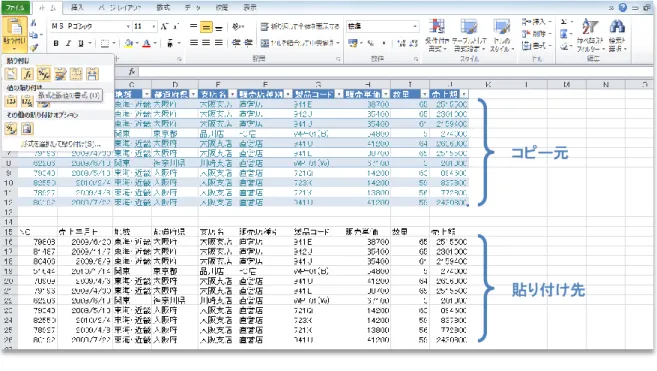Open the Borders dropdown arrow

(114, 43)
